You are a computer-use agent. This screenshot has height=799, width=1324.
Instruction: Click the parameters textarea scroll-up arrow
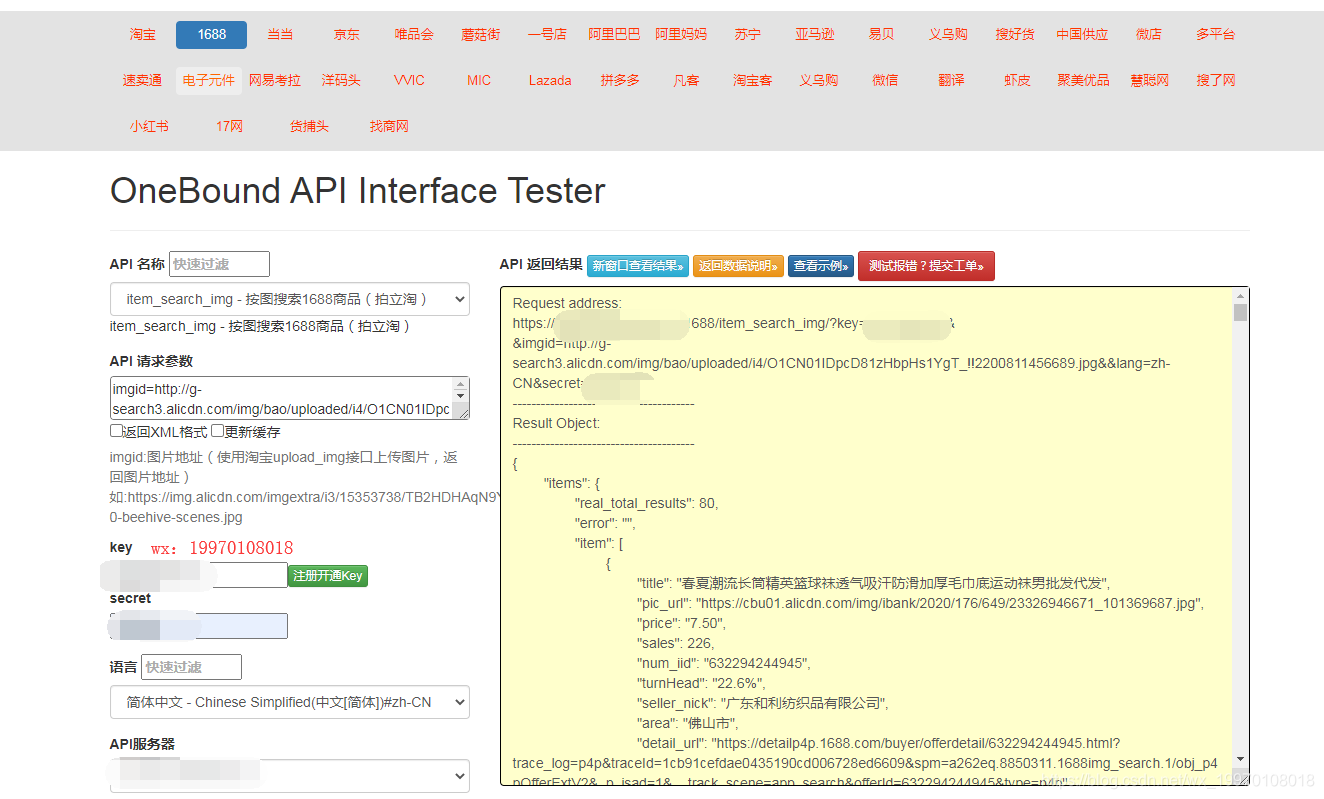point(460,385)
